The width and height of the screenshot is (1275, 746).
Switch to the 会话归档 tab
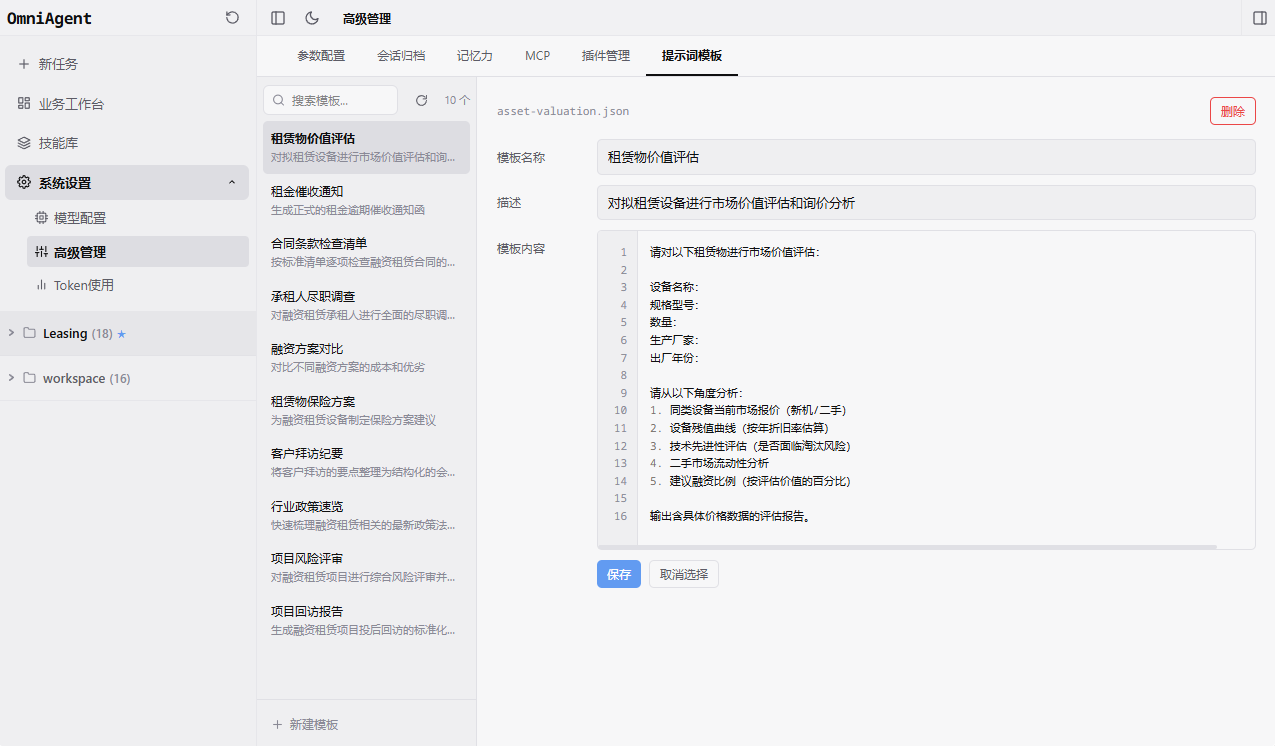(x=401, y=56)
